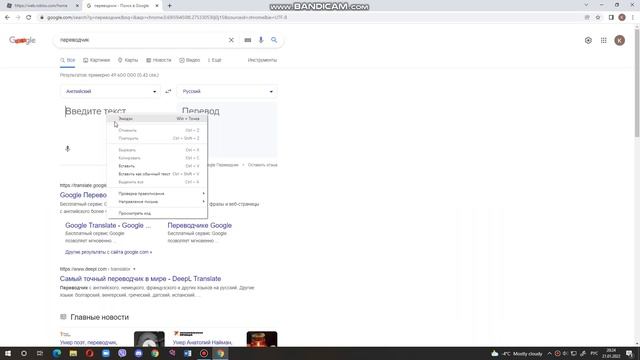Switch to Картинки search tab

97,60
